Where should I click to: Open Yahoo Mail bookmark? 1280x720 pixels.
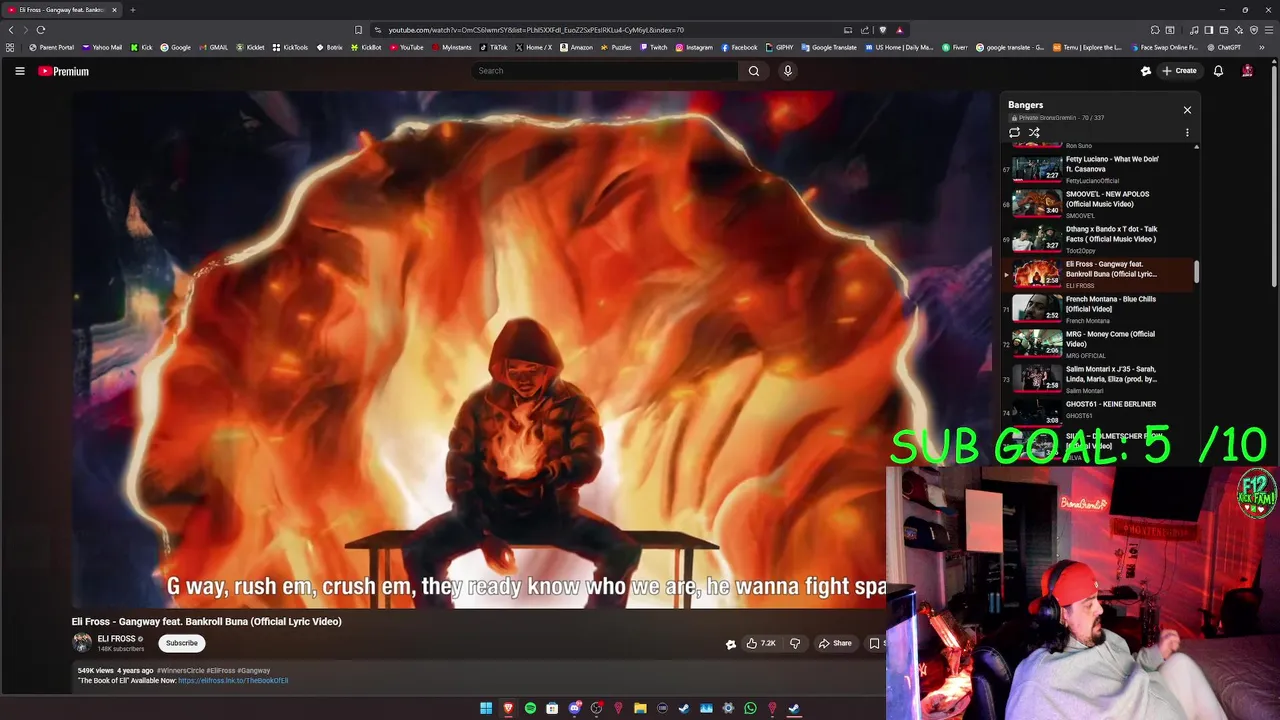point(102,47)
